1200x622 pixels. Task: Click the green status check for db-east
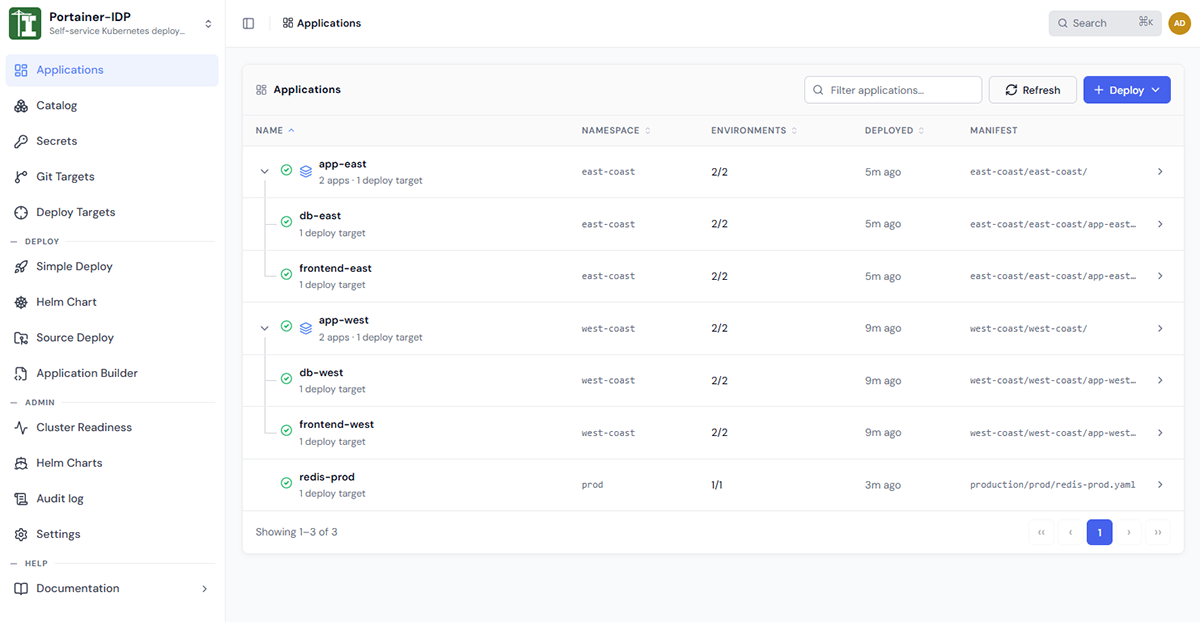pyautogui.click(x=286, y=223)
